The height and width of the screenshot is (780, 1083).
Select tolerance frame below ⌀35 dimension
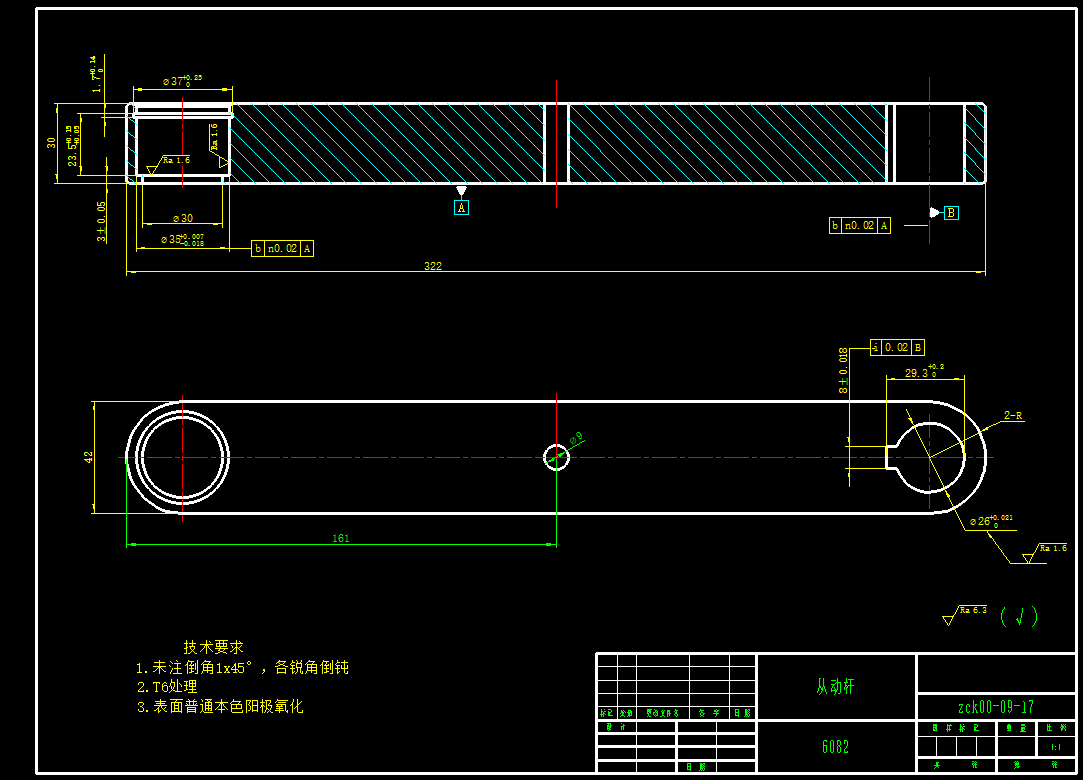tap(282, 249)
